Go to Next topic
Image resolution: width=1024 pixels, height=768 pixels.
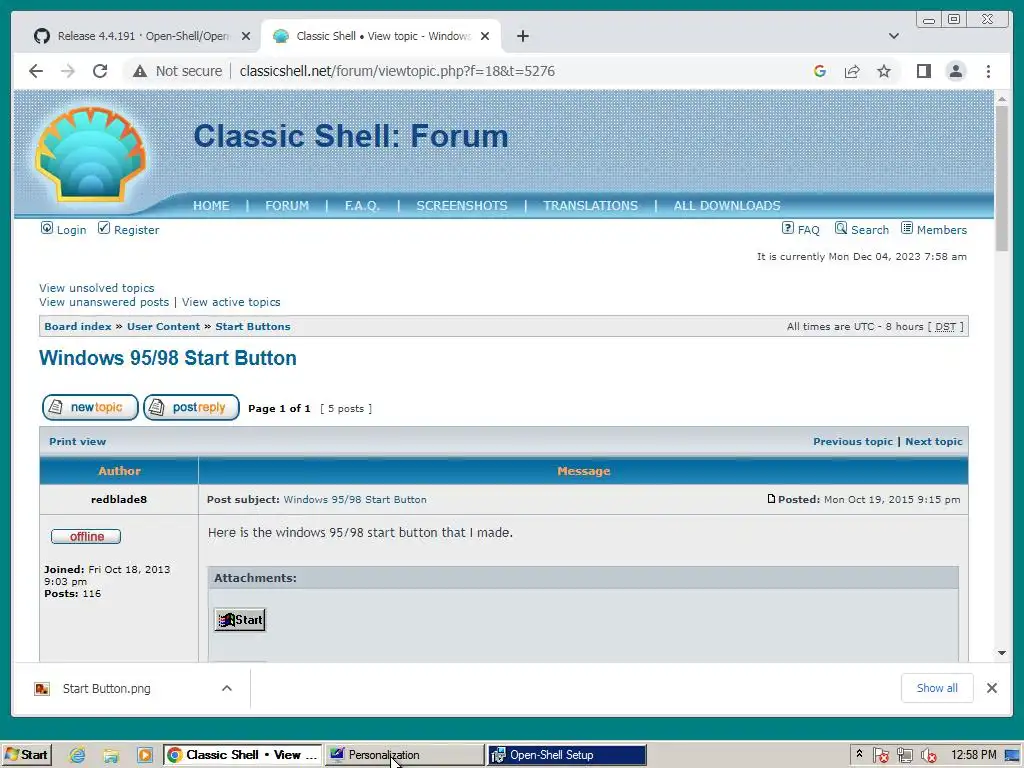point(933,441)
